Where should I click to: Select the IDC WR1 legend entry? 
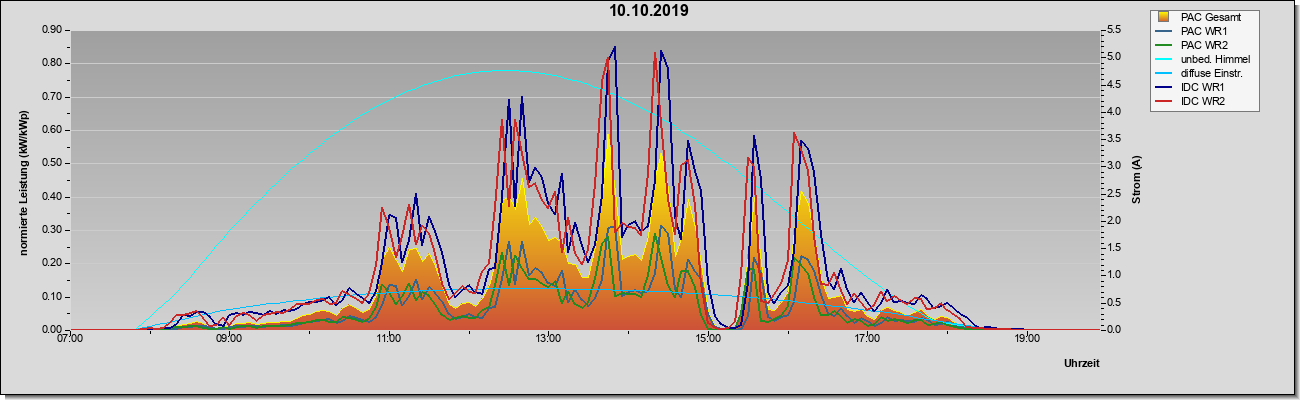1201,87
